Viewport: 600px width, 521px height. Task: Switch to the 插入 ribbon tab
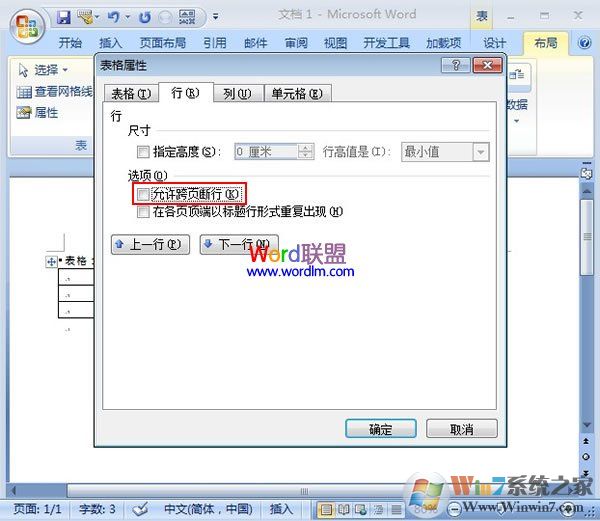pyautogui.click(x=111, y=43)
